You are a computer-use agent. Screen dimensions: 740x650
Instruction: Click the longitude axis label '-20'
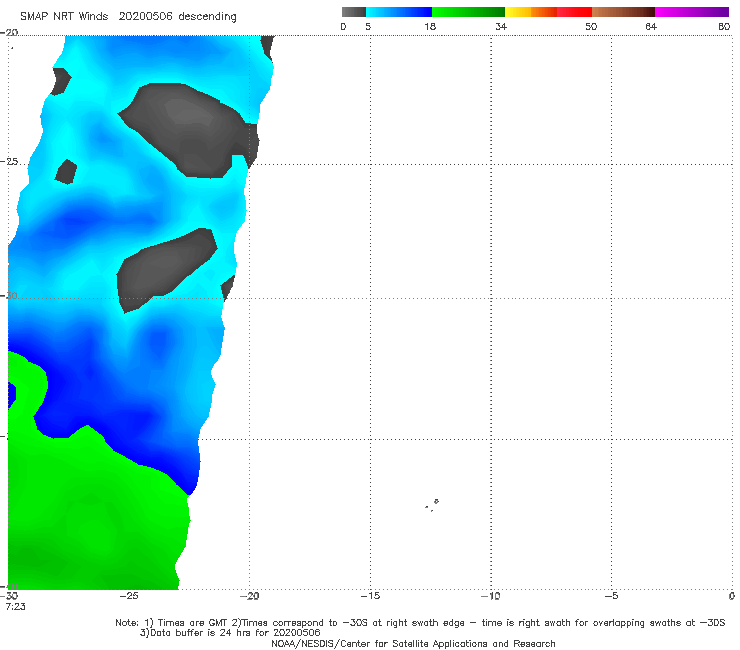(250, 596)
